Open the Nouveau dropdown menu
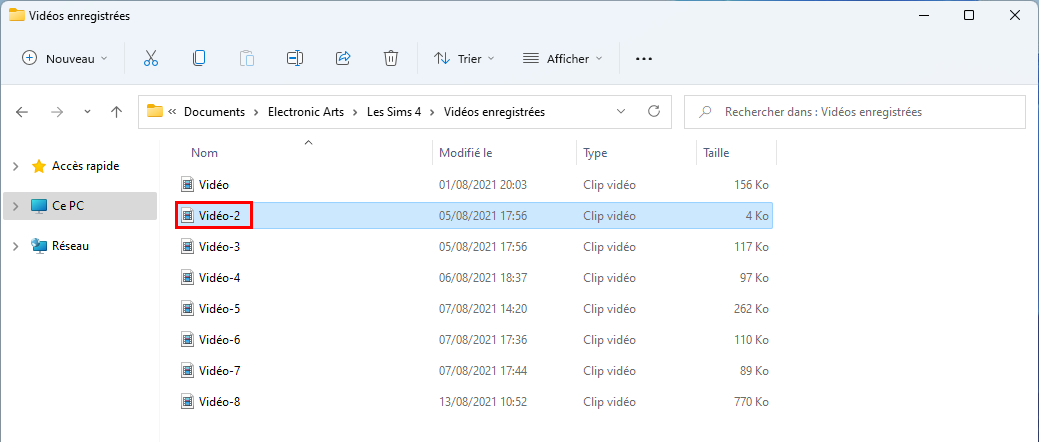The image size is (1039, 442). point(64,58)
